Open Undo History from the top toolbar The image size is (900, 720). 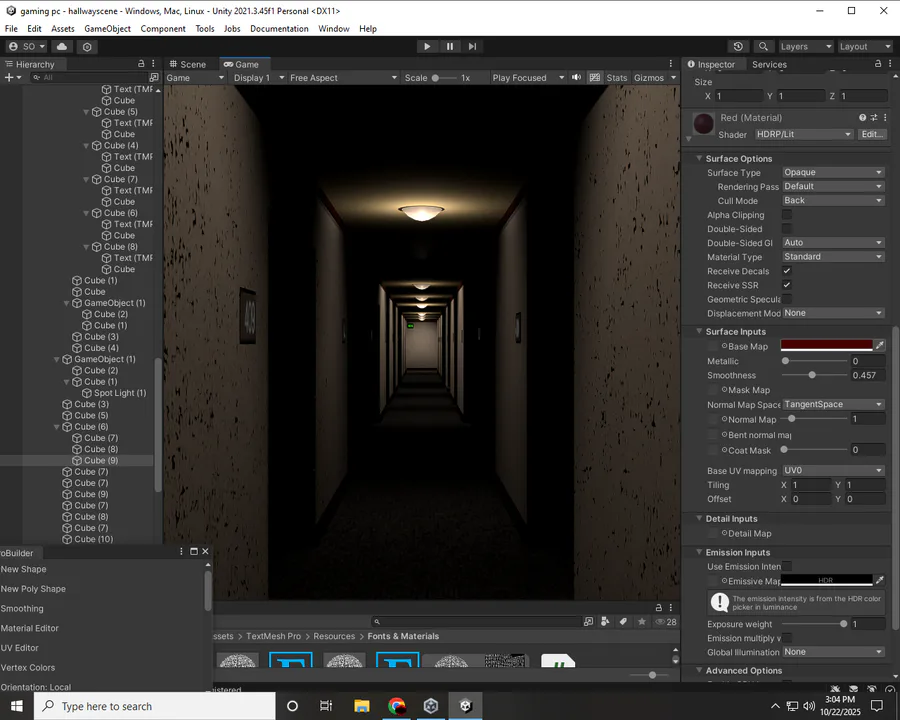738,47
